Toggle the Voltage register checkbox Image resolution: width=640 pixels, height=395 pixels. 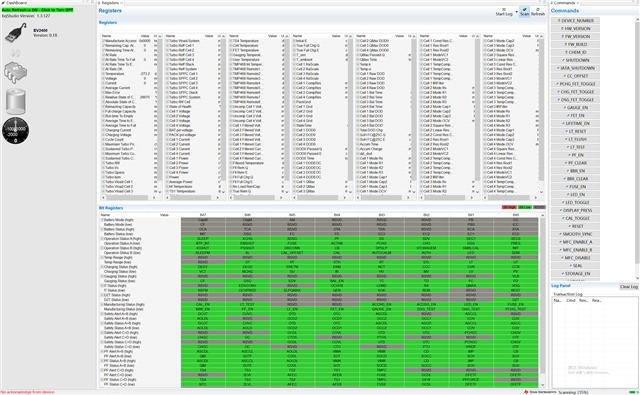(x=103, y=78)
